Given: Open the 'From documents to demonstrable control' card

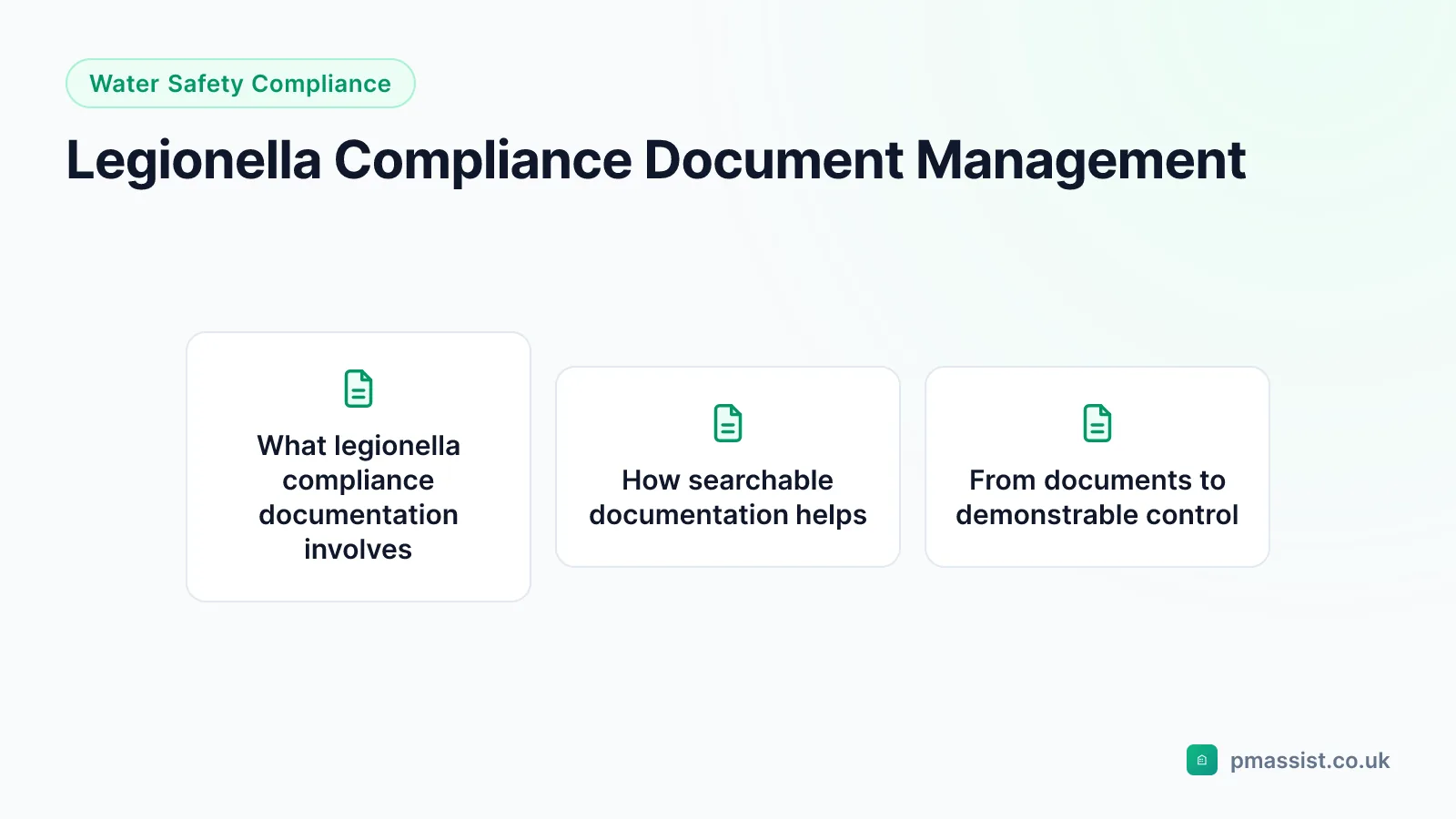Looking at the screenshot, I should pos(1097,467).
